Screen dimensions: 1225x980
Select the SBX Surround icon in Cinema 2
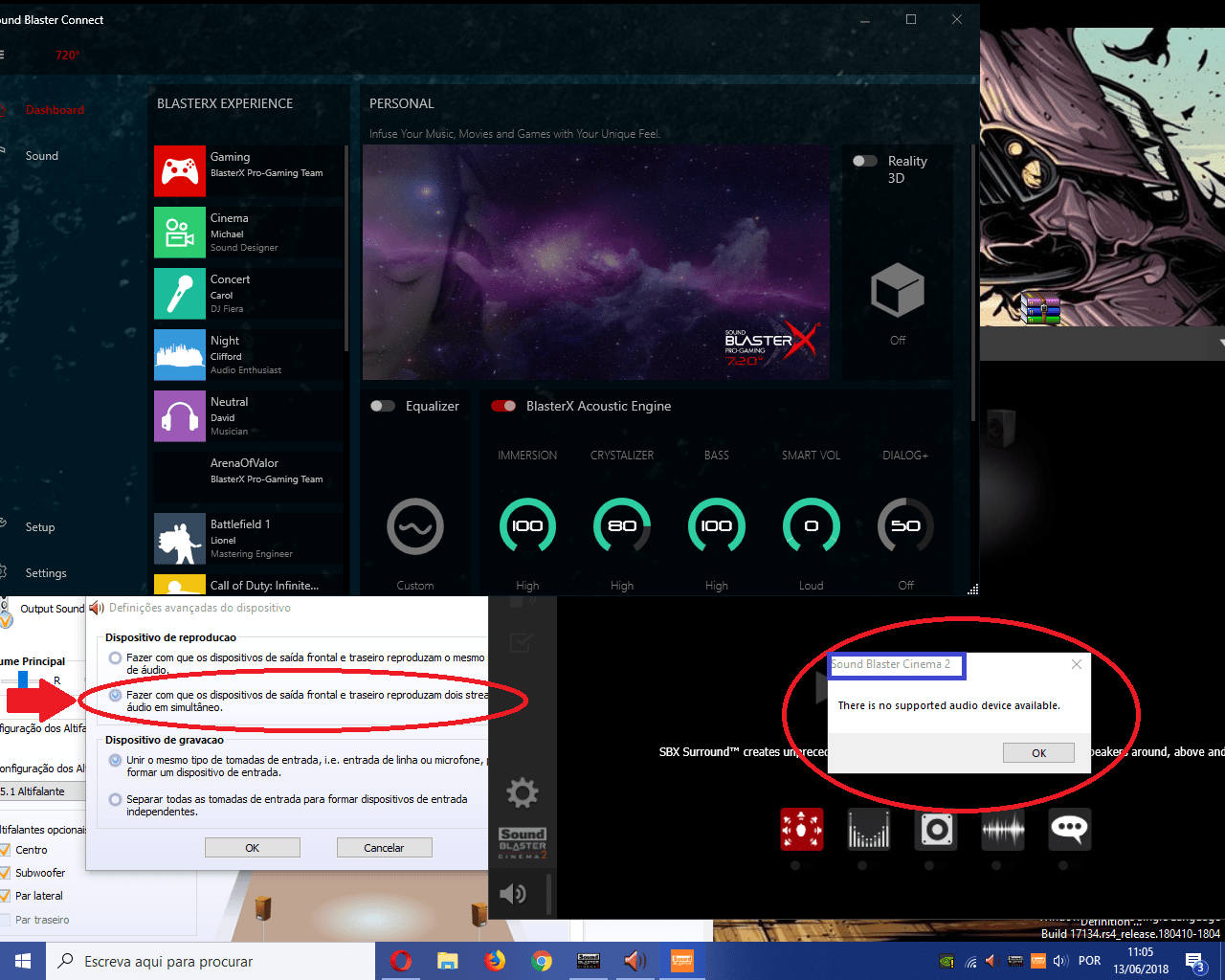(x=801, y=830)
